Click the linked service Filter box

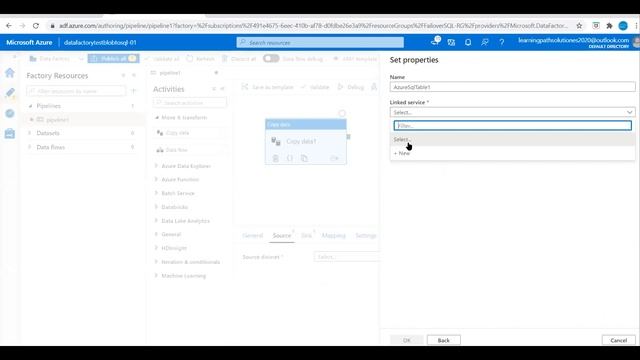click(x=513, y=126)
